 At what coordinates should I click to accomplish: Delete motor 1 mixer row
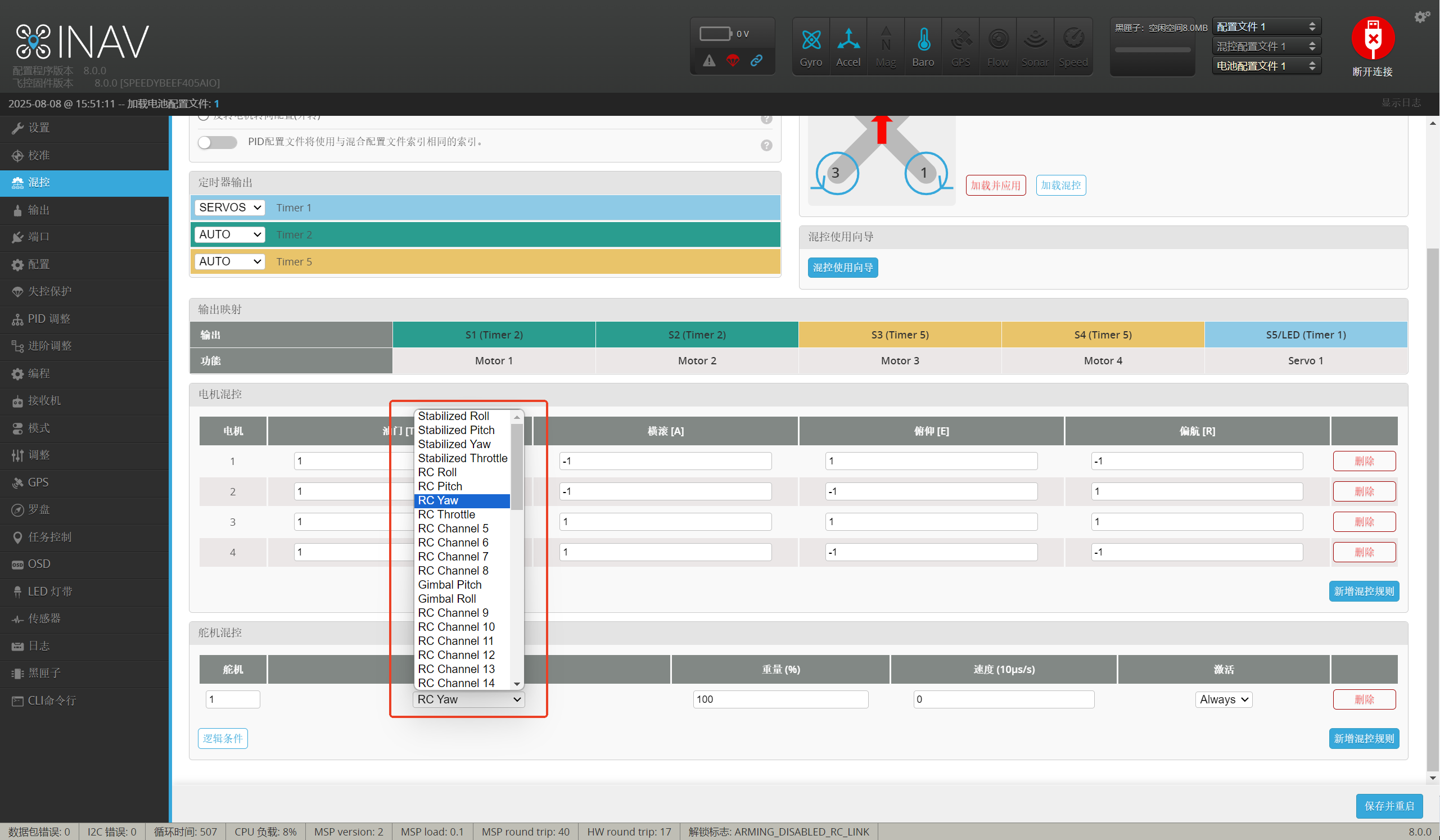(1364, 461)
